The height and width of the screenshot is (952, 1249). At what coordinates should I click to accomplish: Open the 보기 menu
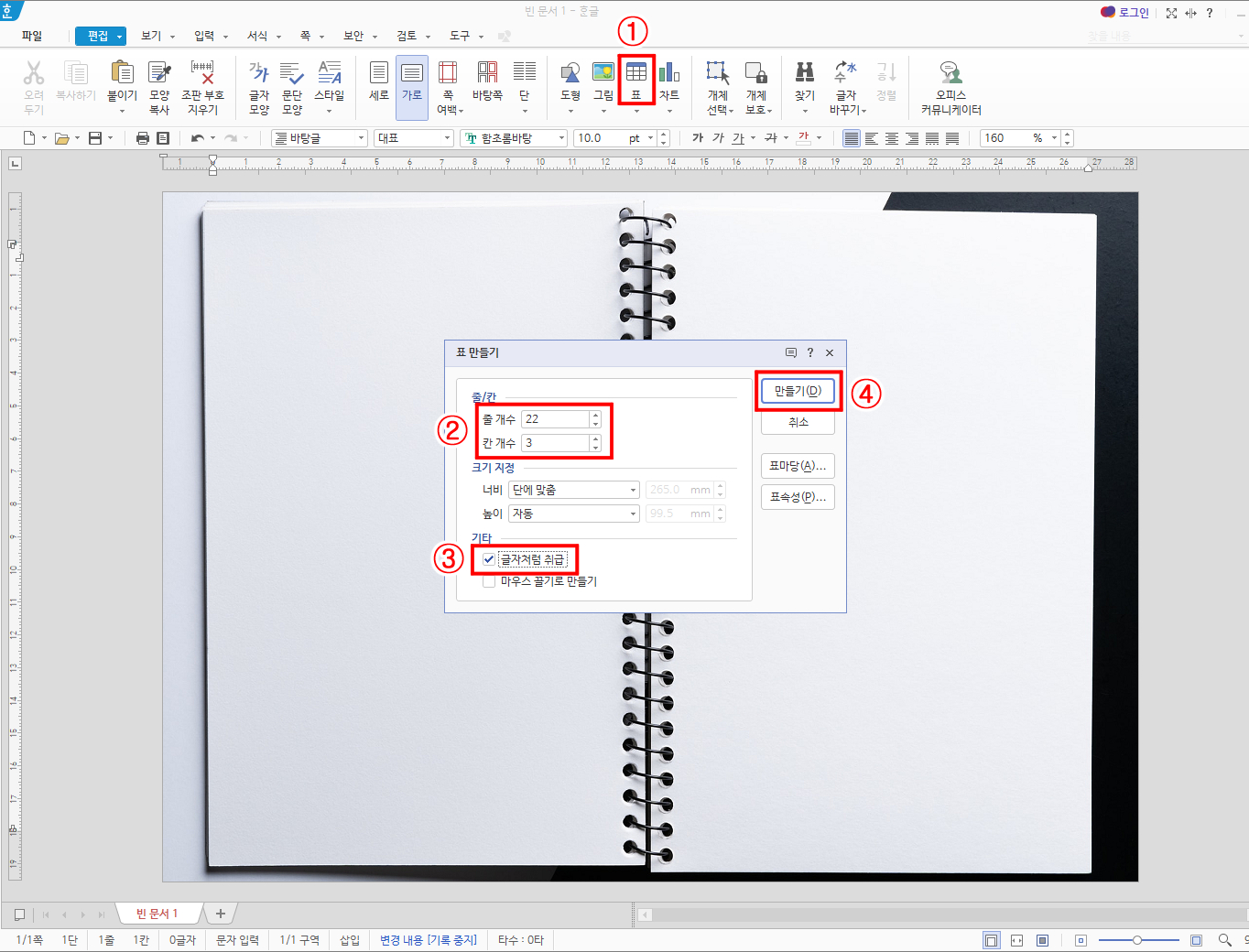[x=151, y=36]
